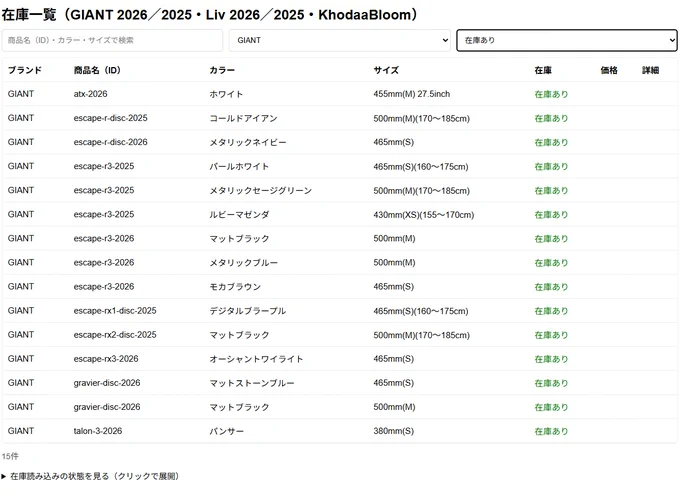The height and width of the screenshot is (497, 680).
Task: Click the 在庫一覧 page heading
Action: pos(209,15)
